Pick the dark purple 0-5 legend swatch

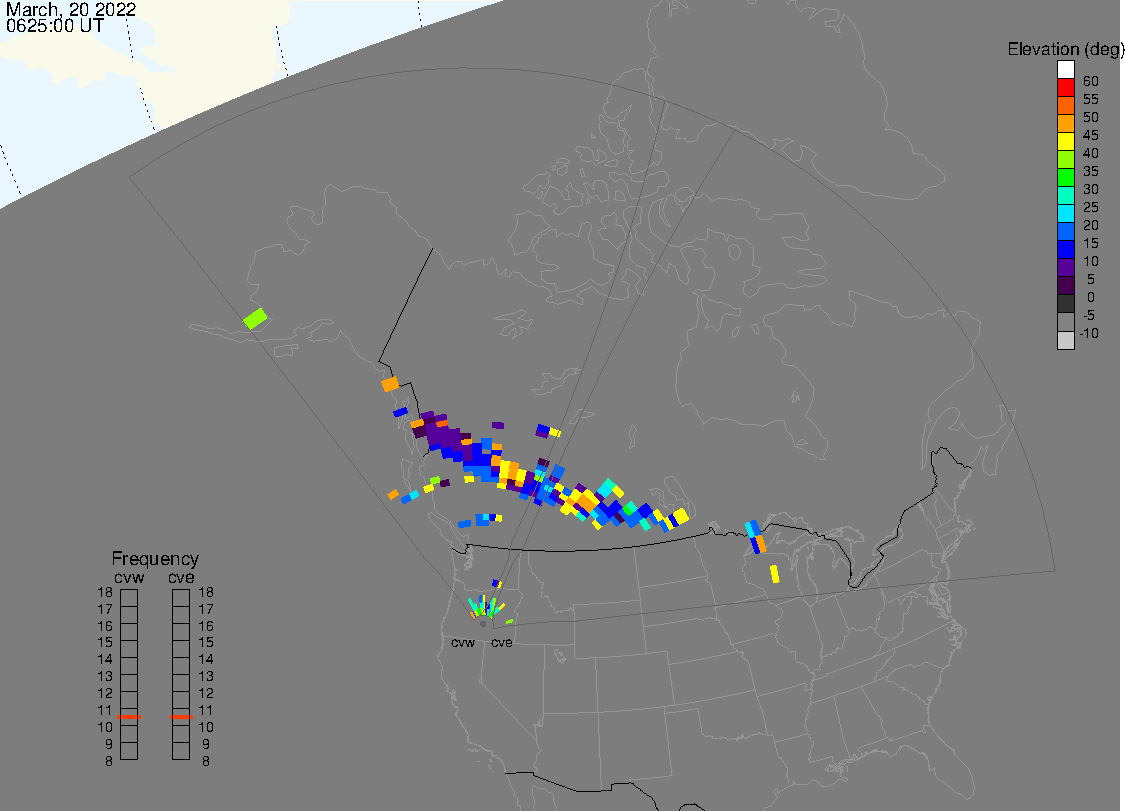point(1065,286)
